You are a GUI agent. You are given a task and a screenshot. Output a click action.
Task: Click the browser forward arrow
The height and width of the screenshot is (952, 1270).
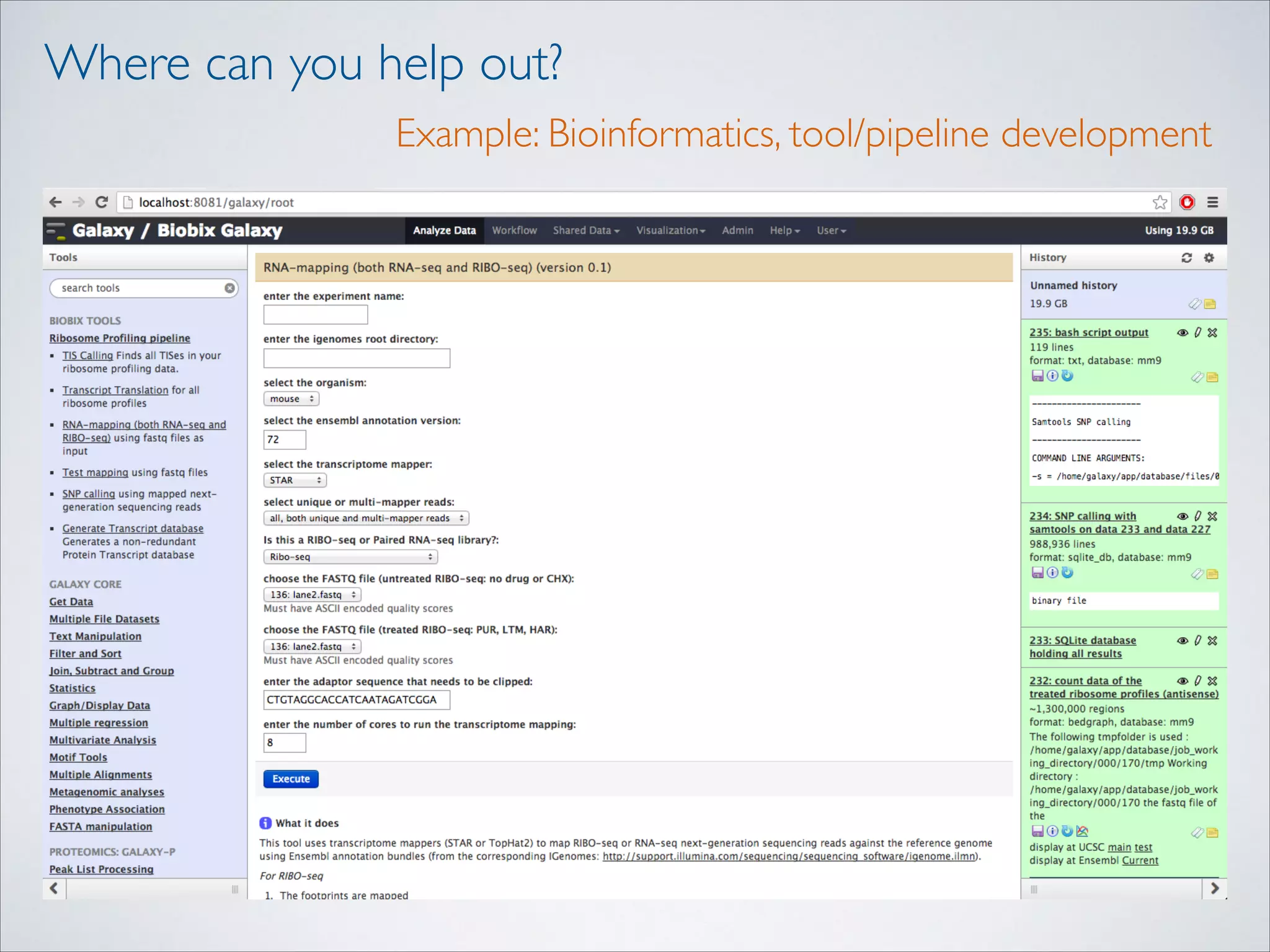coord(78,202)
